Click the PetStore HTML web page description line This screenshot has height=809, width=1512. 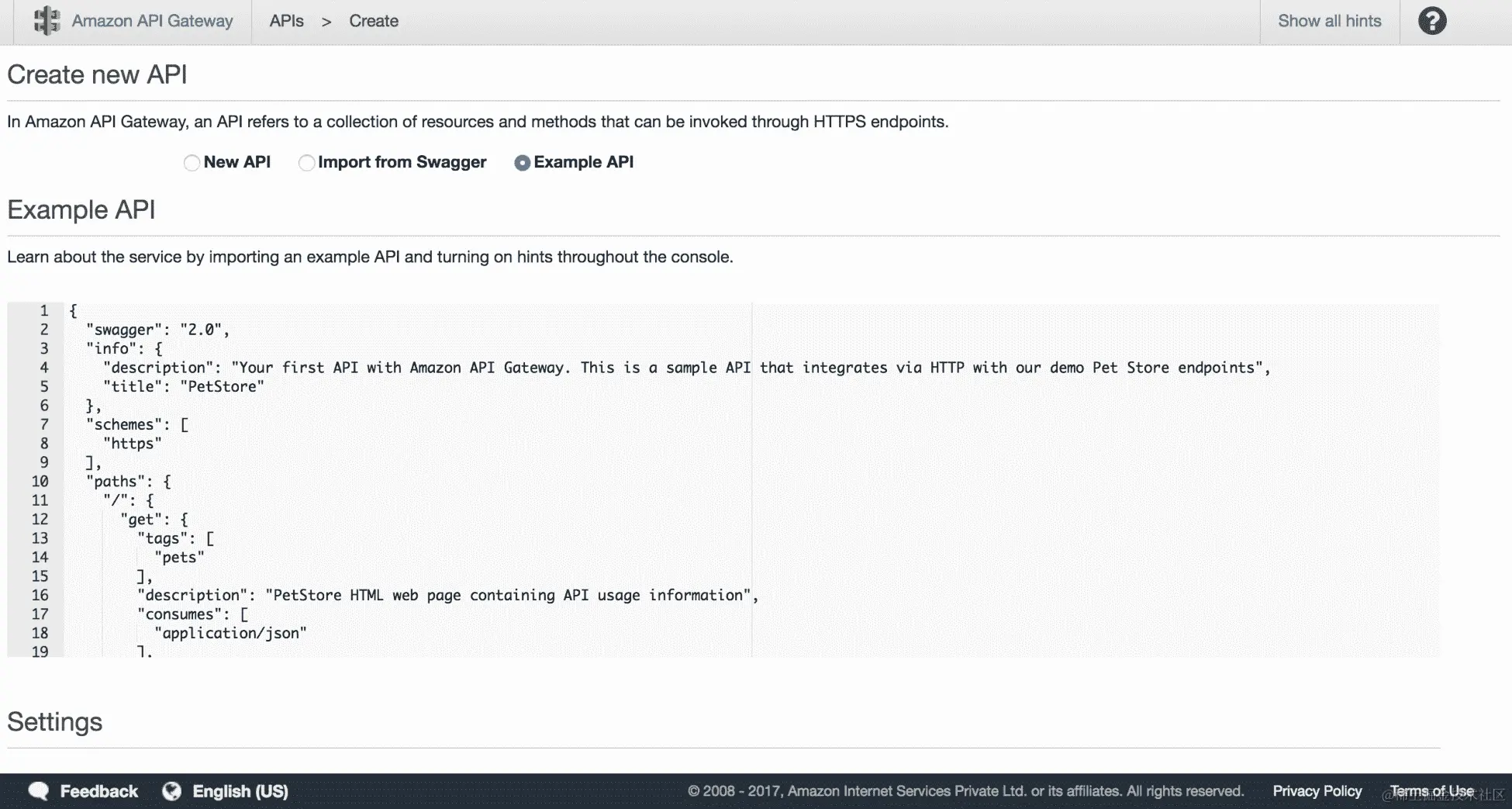[x=447, y=595]
